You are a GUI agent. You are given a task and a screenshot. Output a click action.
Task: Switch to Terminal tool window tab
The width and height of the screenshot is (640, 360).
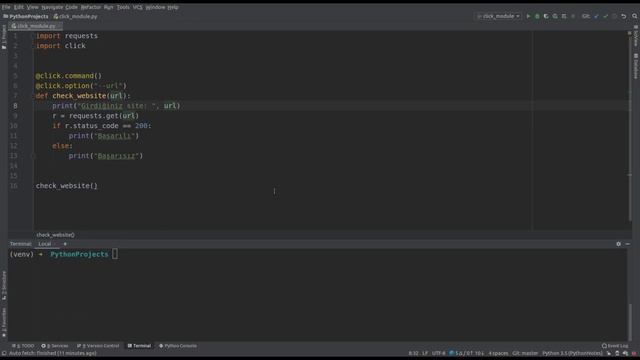(139, 346)
